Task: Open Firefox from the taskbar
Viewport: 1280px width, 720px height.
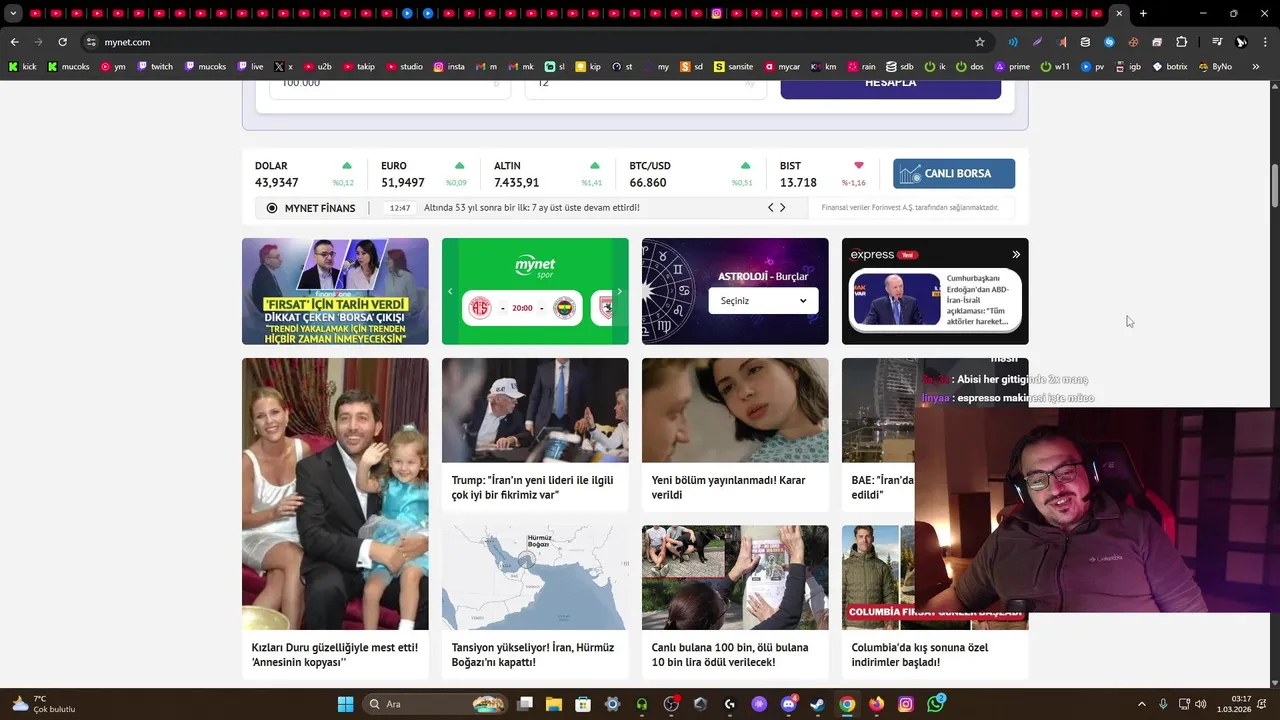Action: 877,704
